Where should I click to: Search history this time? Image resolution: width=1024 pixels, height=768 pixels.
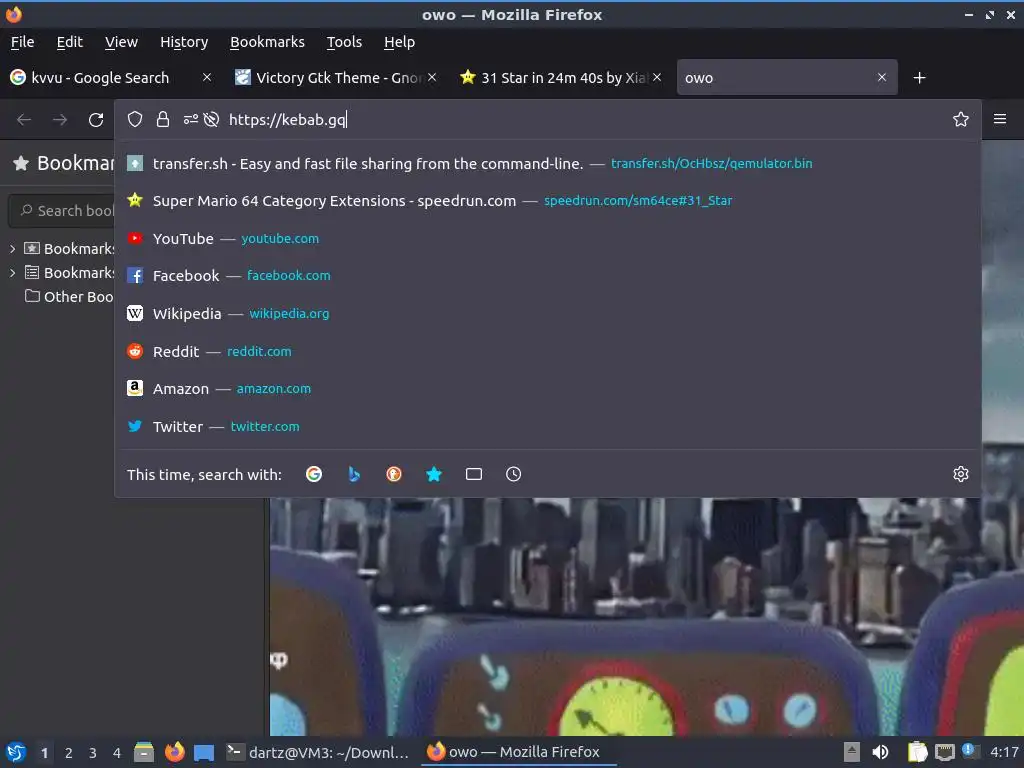click(x=514, y=474)
